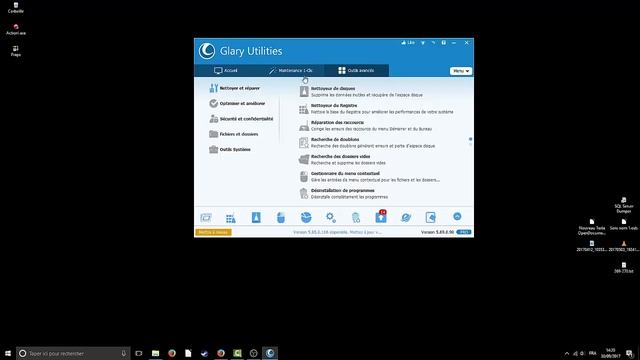
Task: Open Recherche de doublons link
Action: click(335, 140)
